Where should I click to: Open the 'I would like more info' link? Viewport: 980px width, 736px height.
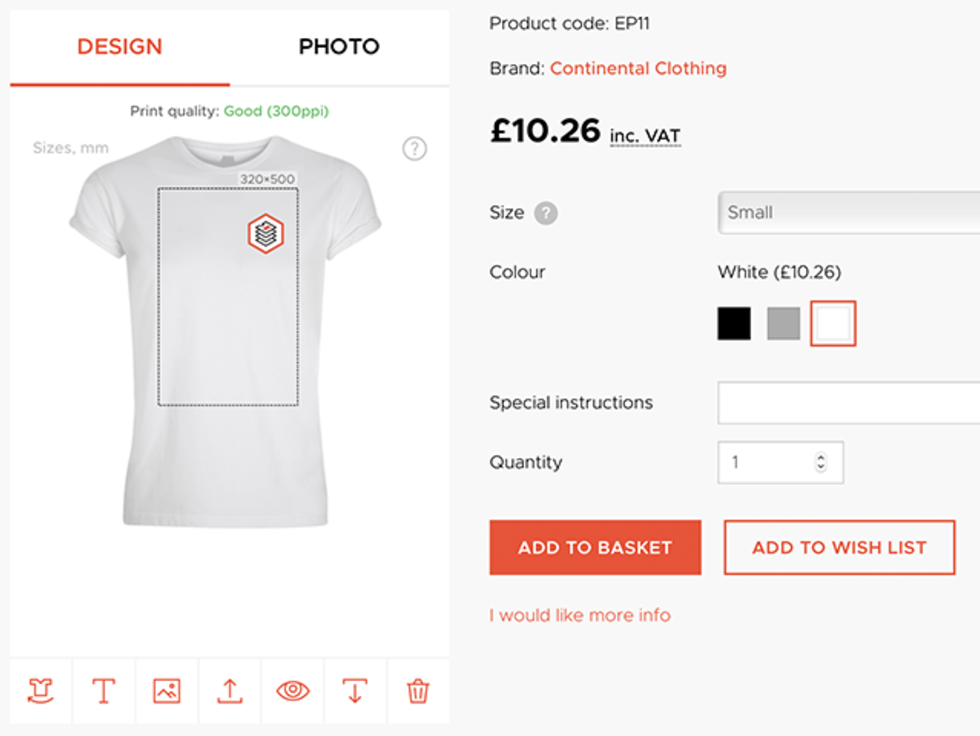click(x=578, y=616)
